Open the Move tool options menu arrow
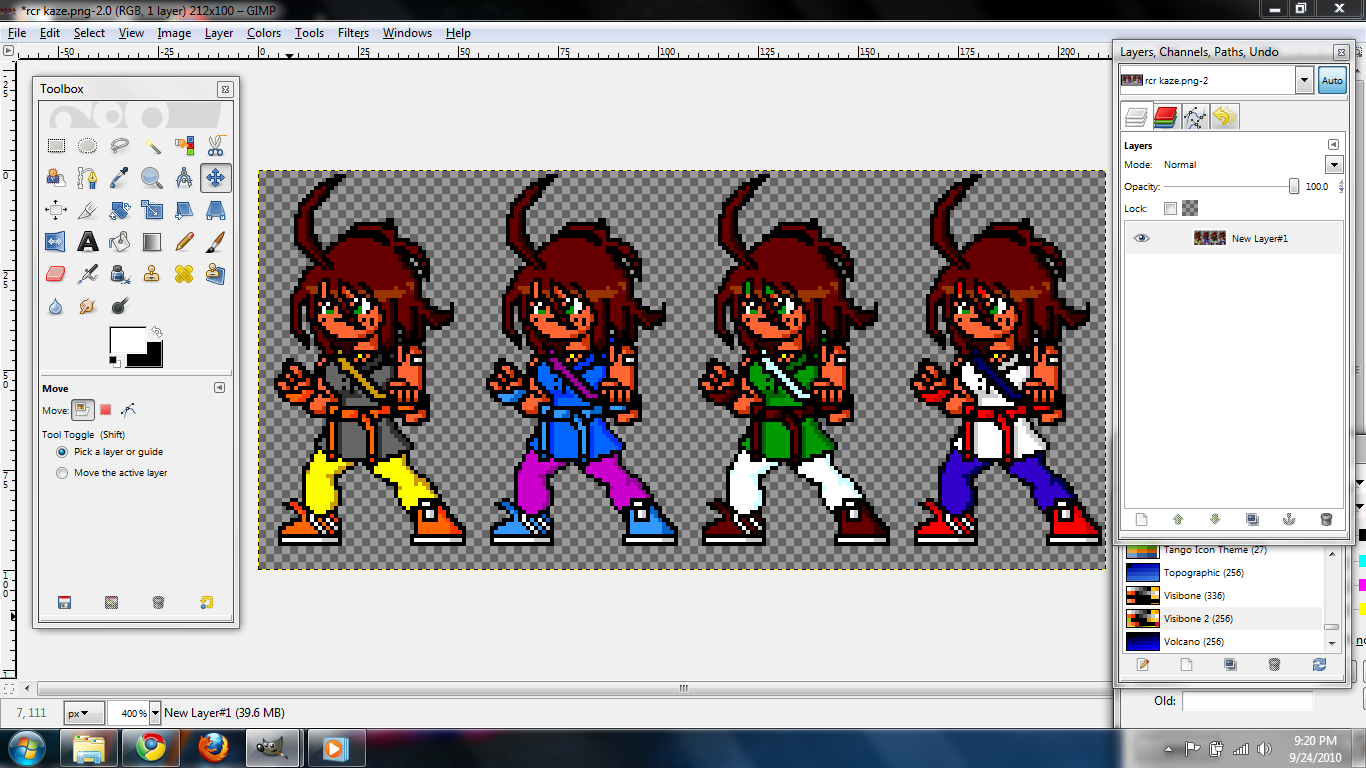The height and width of the screenshot is (768, 1366). pyautogui.click(x=220, y=388)
